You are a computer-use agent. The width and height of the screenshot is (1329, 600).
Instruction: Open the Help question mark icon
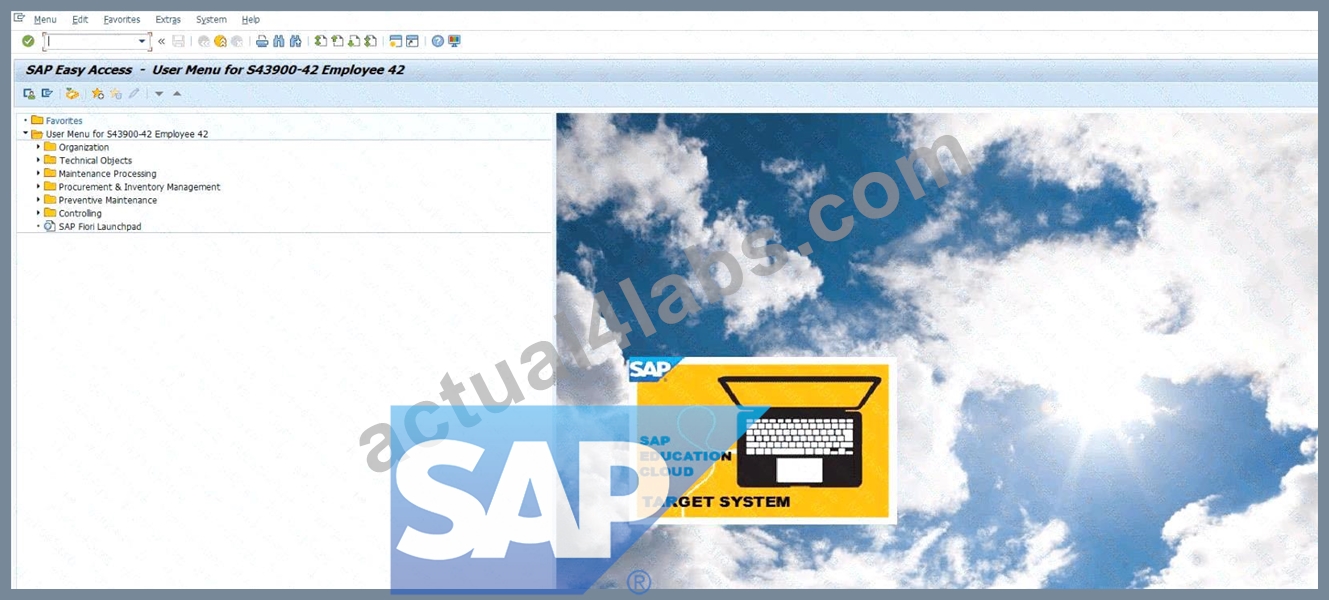click(x=438, y=41)
